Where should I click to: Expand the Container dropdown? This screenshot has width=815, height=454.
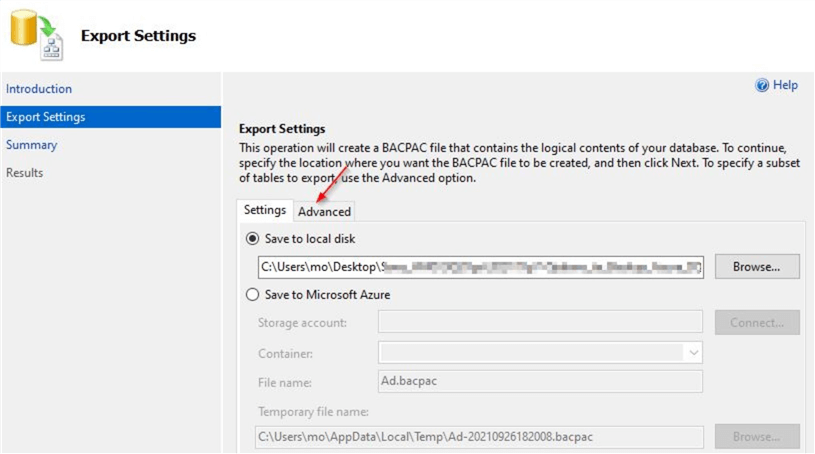click(x=692, y=353)
